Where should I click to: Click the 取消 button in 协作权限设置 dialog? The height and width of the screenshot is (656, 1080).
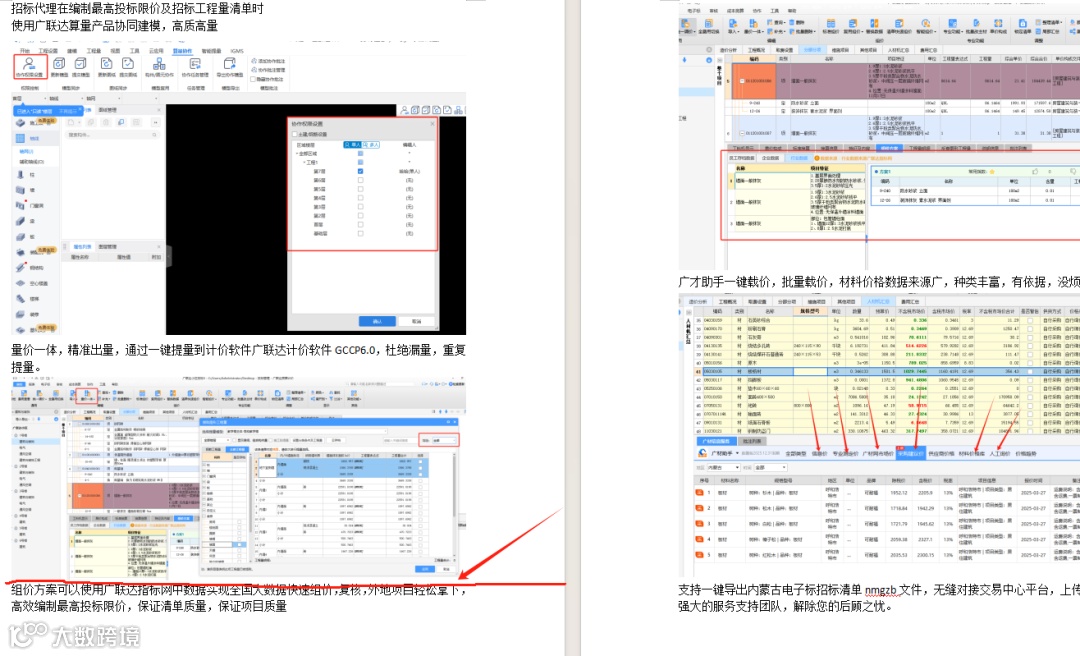pos(416,321)
